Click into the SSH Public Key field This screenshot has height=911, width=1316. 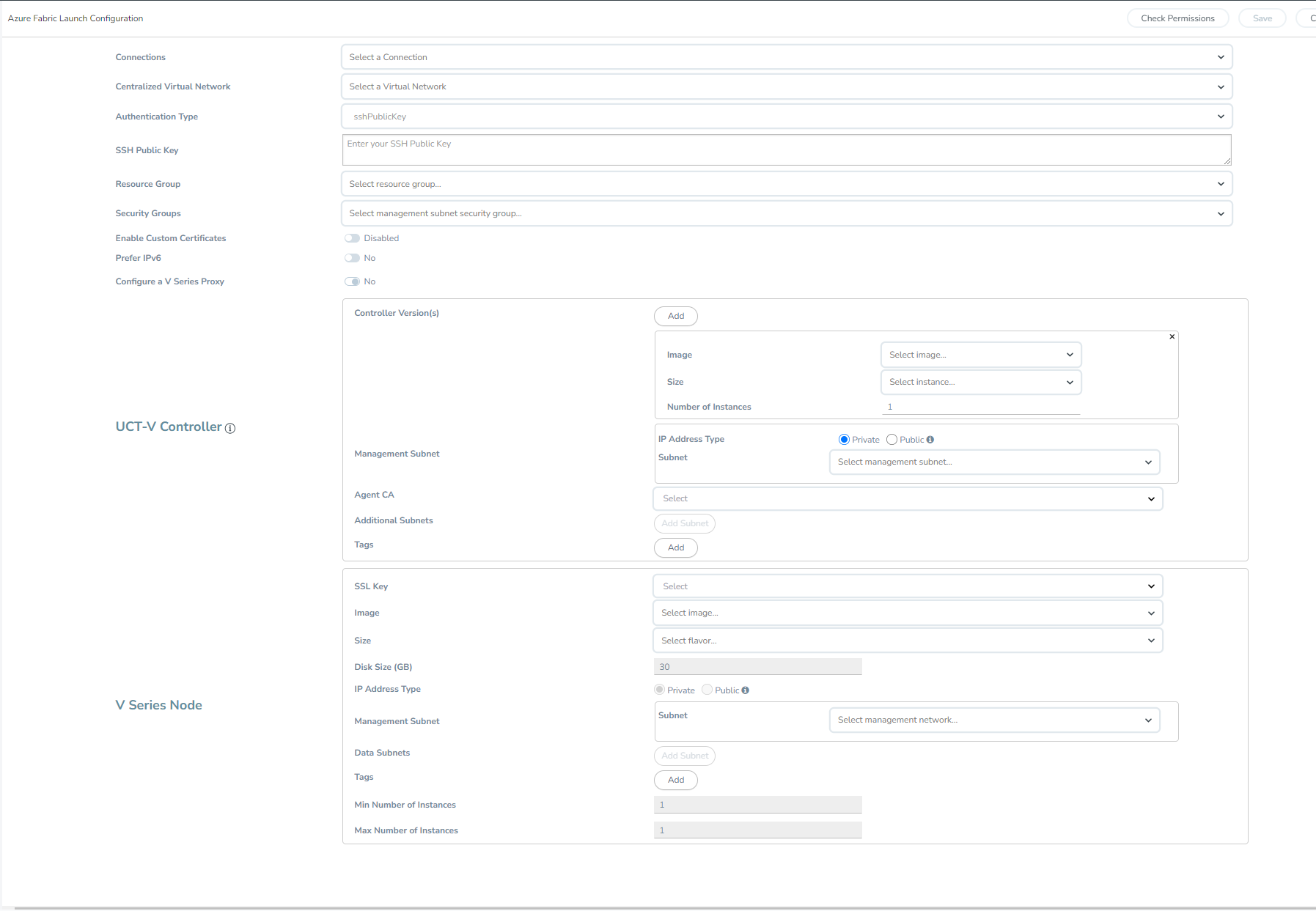786,150
